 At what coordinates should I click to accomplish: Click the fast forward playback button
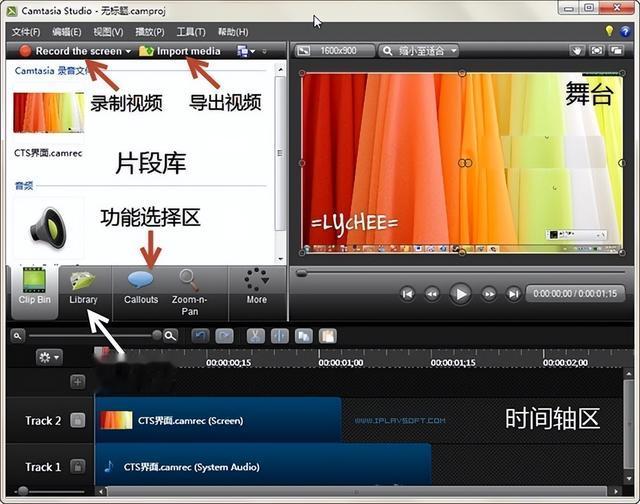[489, 294]
